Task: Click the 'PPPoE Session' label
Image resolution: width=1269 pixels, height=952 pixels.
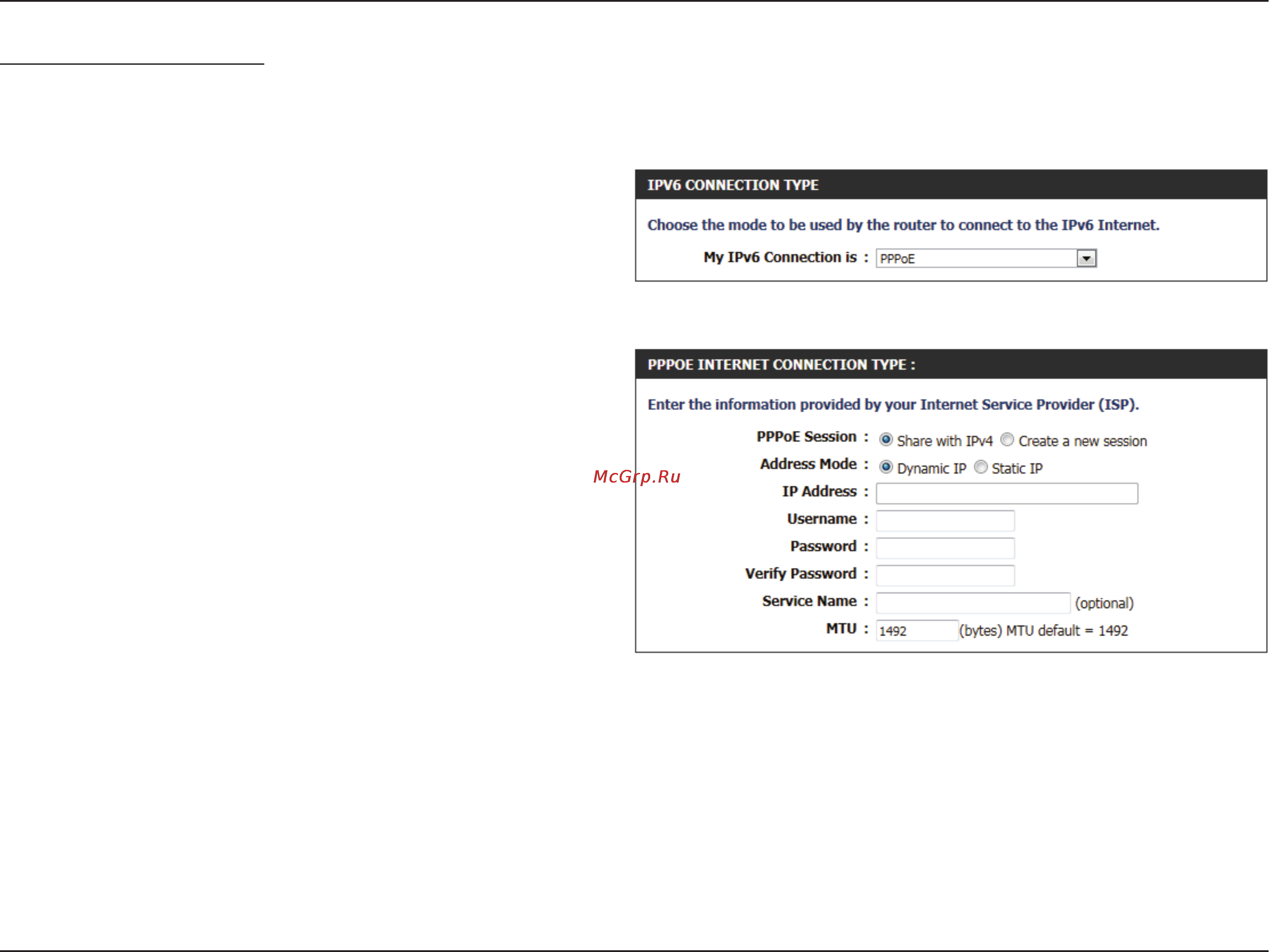Action: pos(806,437)
